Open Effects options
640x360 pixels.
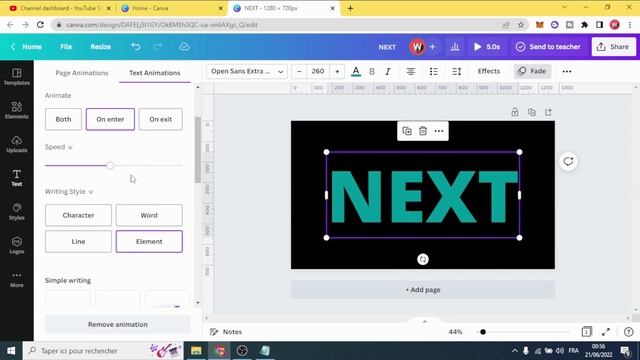[x=489, y=71]
